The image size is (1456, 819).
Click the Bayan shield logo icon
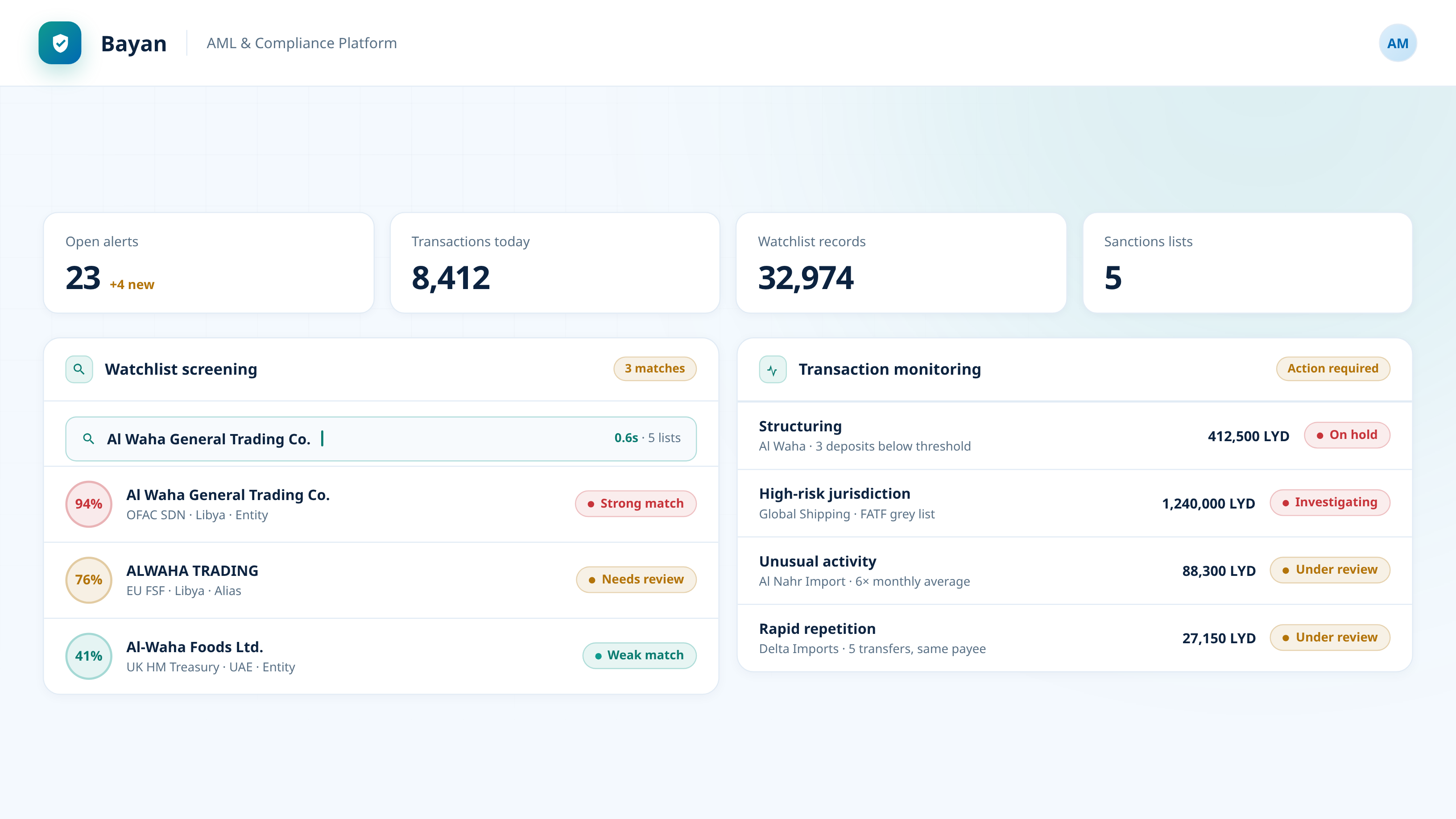tap(60, 43)
